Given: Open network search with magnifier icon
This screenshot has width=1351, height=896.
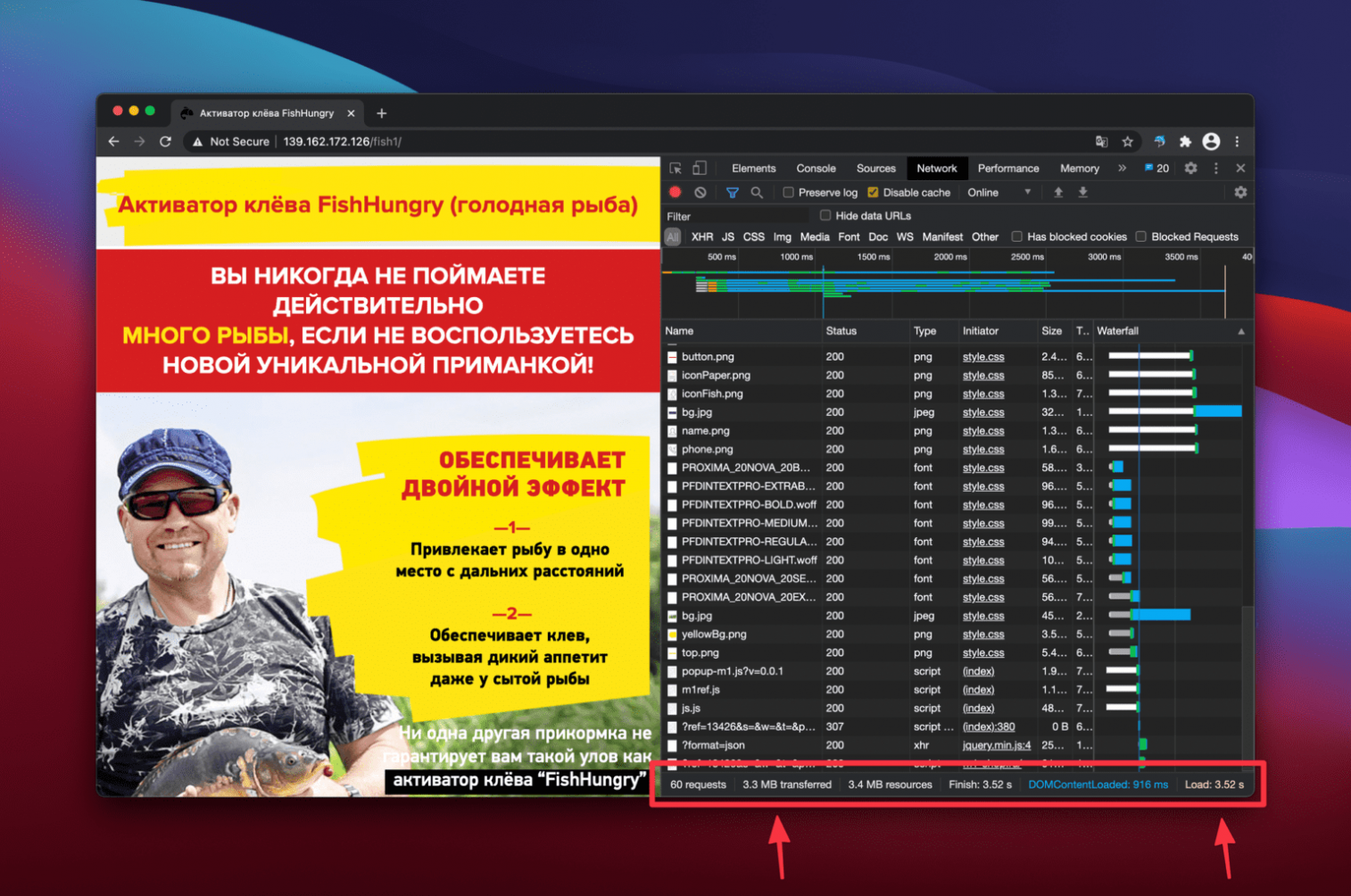Looking at the screenshot, I should coord(757,192).
